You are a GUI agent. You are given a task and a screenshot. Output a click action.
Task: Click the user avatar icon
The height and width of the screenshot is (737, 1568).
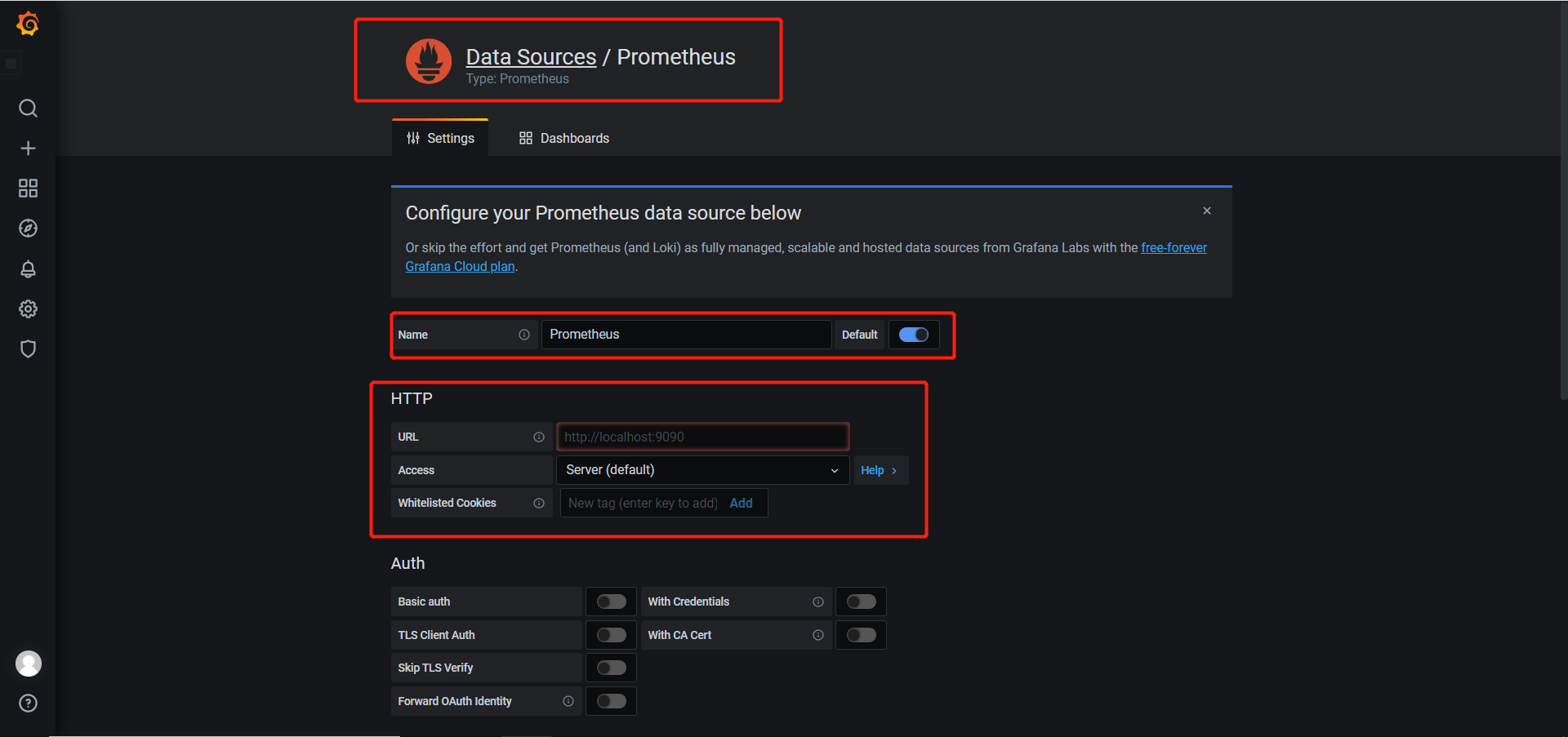pos(29,664)
